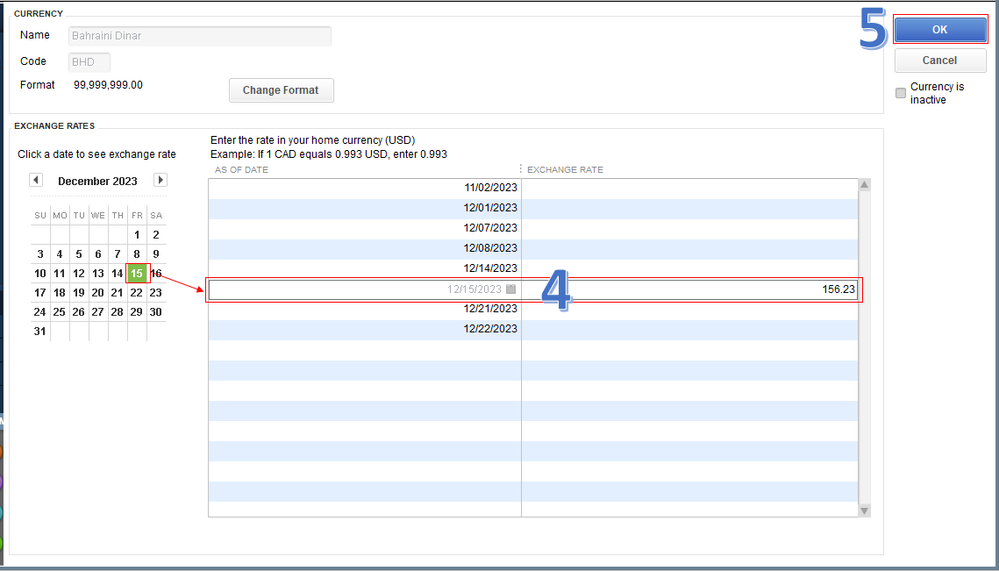Click the 156.23 exchange rate field
This screenshot has width=999, height=571.
tap(689, 289)
